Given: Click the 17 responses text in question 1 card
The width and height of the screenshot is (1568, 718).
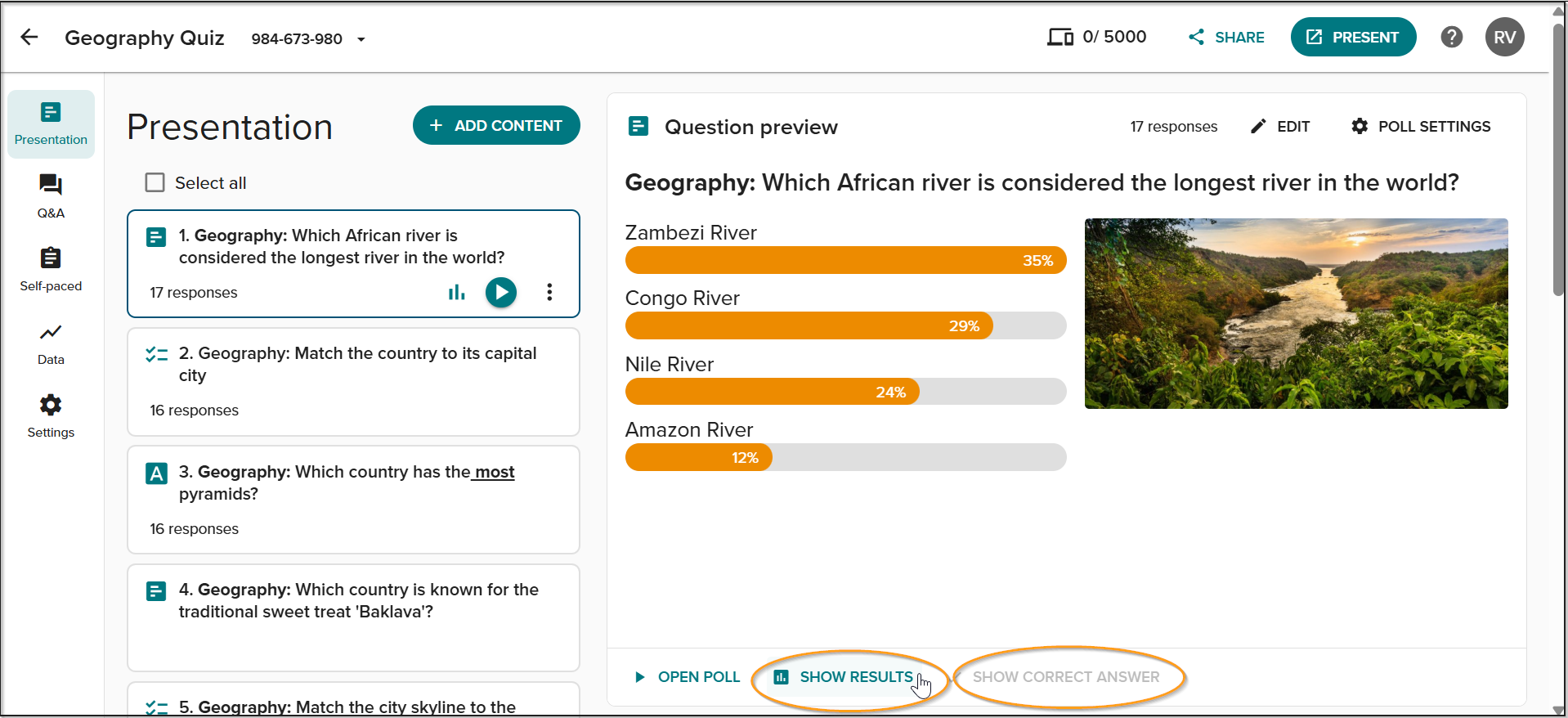Looking at the screenshot, I should 193,293.
